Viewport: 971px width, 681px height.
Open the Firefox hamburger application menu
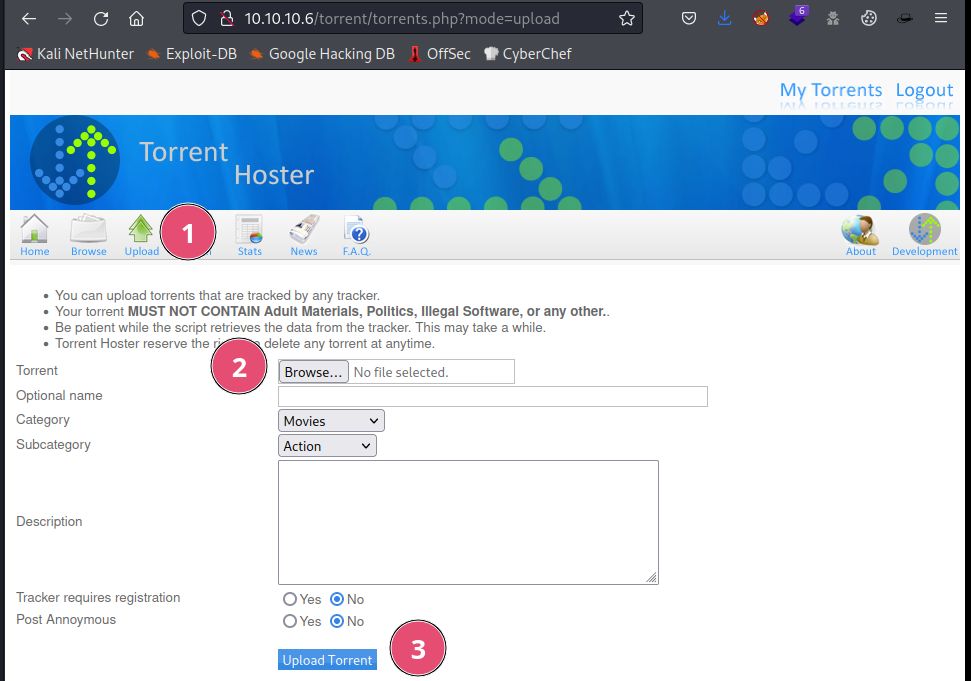tap(941, 18)
